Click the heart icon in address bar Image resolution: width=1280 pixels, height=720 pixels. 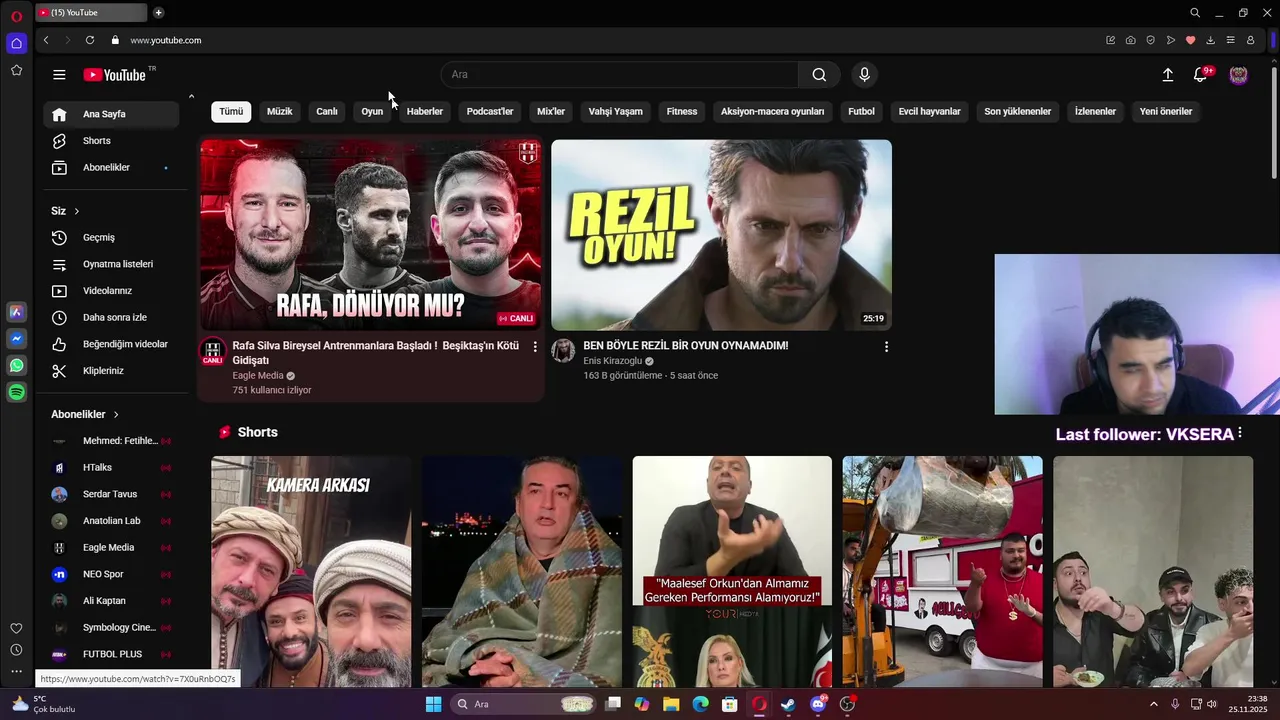click(1190, 40)
